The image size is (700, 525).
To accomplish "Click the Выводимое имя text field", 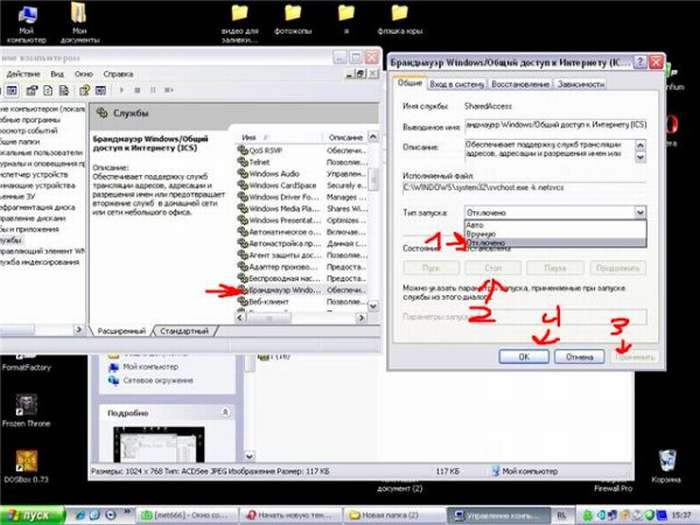I will tap(556, 125).
